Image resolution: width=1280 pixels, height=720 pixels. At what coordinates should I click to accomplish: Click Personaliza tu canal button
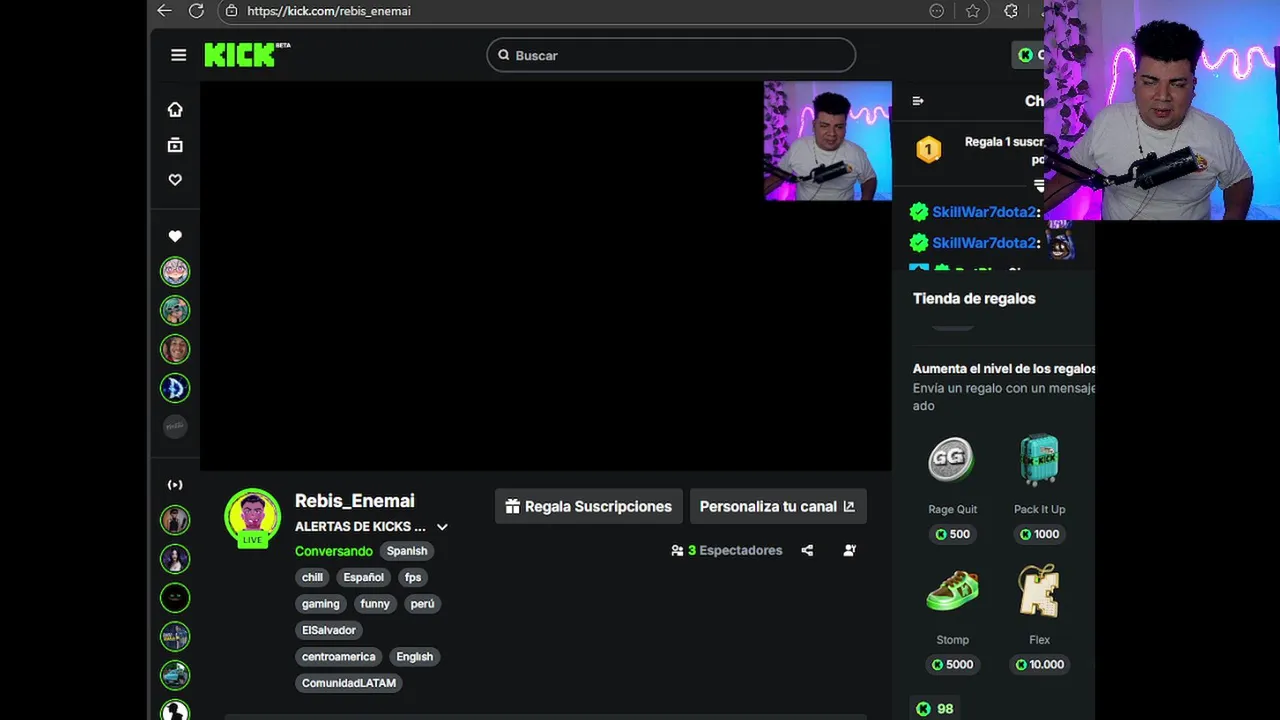(777, 506)
